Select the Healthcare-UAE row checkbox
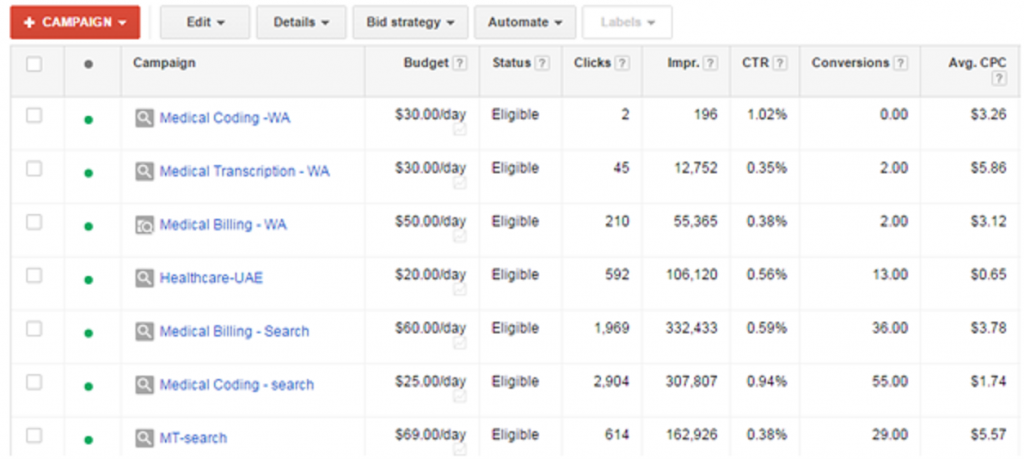1024x459 pixels. click(x=34, y=276)
